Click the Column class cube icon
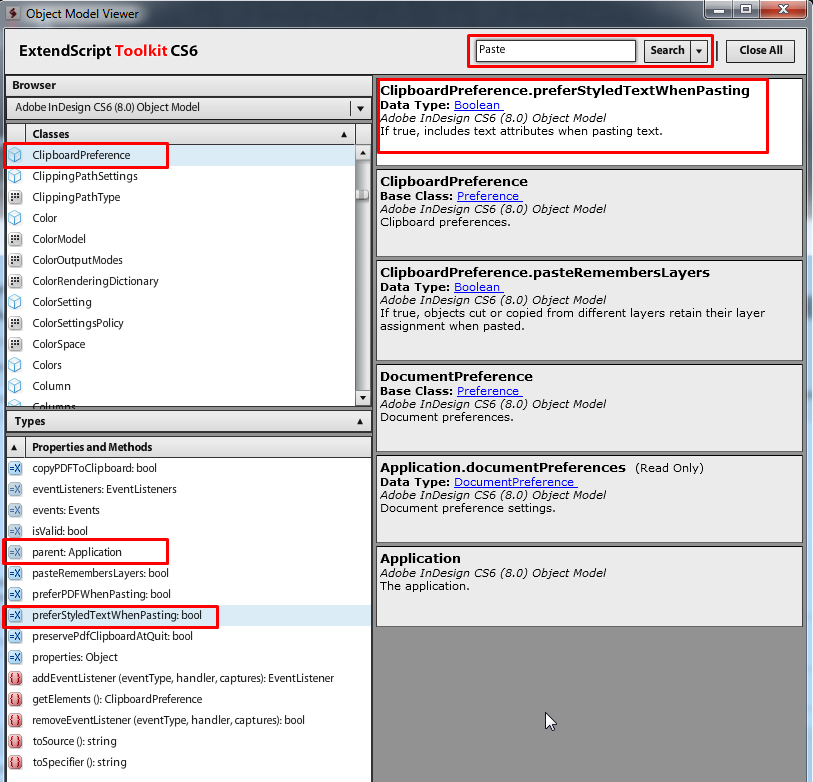Image resolution: width=813 pixels, height=782 pixels. click(x=16, y=386)
